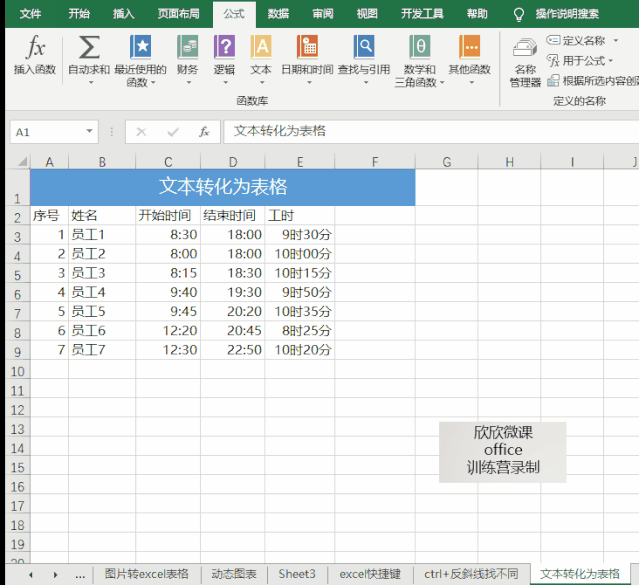Open the Name Manager (名称管理器)
Screen dimensions: 639x585
[x=525, y=62]
